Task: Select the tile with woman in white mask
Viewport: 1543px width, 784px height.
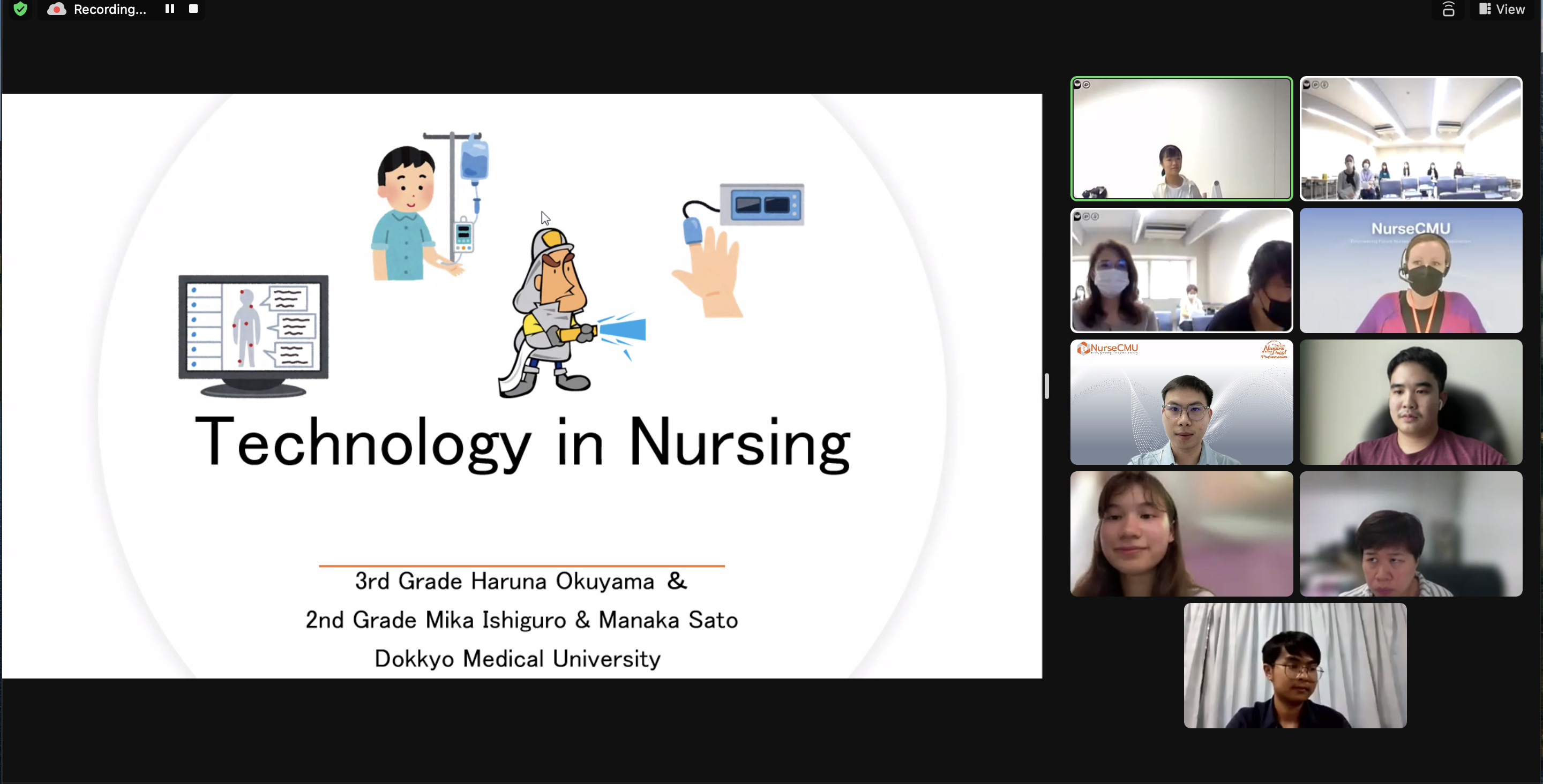Action: click(x=1181, y=270)
